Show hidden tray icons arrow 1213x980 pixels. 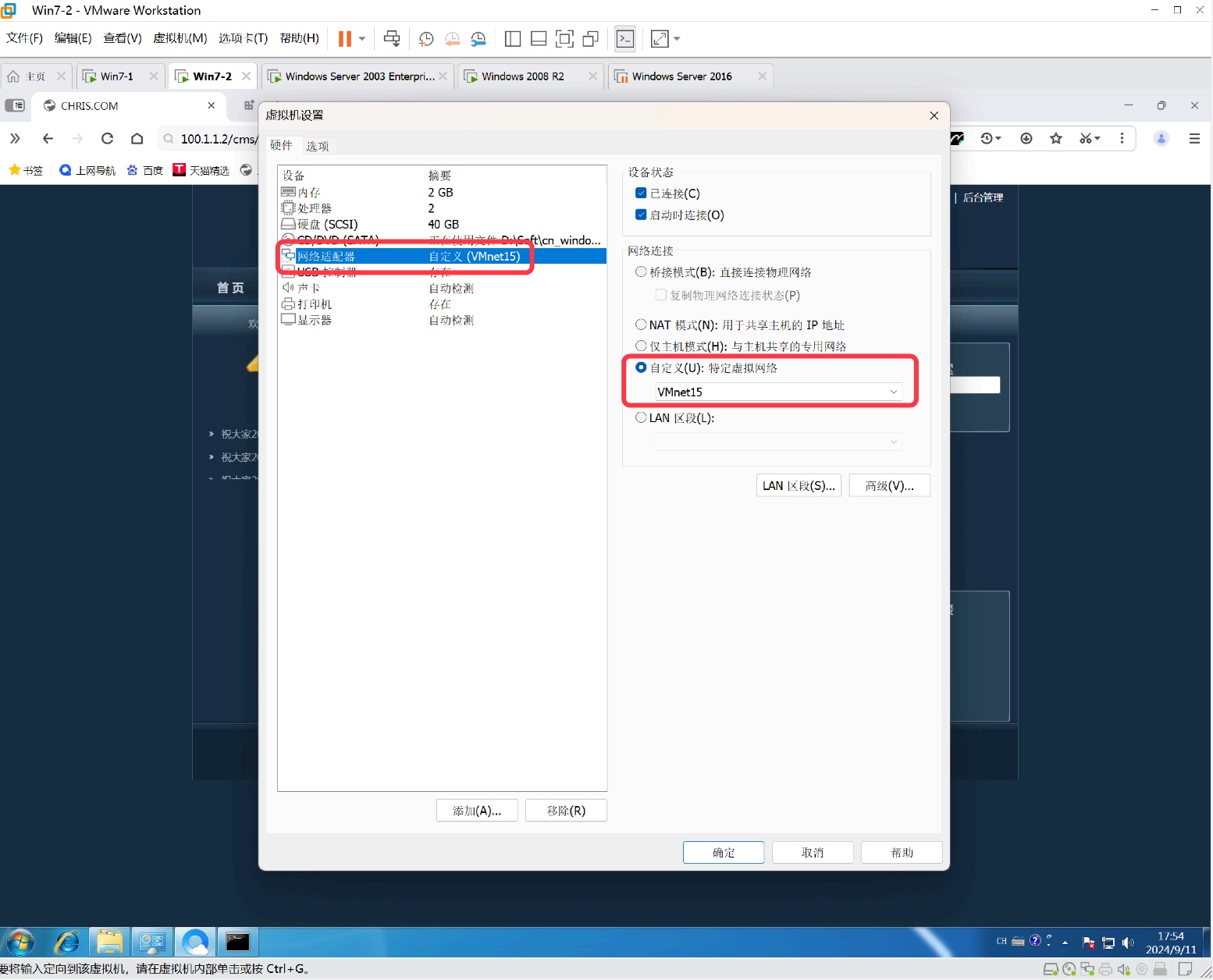[x=1065, y=943]
